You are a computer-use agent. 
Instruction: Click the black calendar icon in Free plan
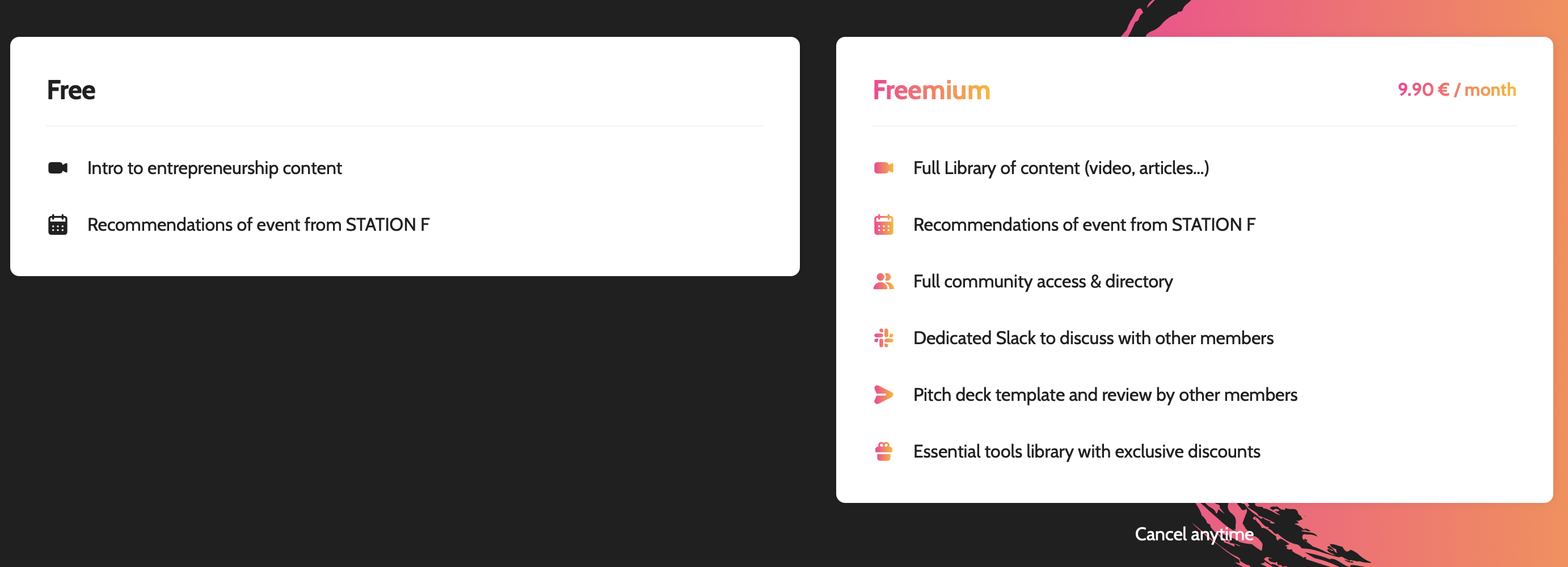pyautogui.click(x=58, y=225)
